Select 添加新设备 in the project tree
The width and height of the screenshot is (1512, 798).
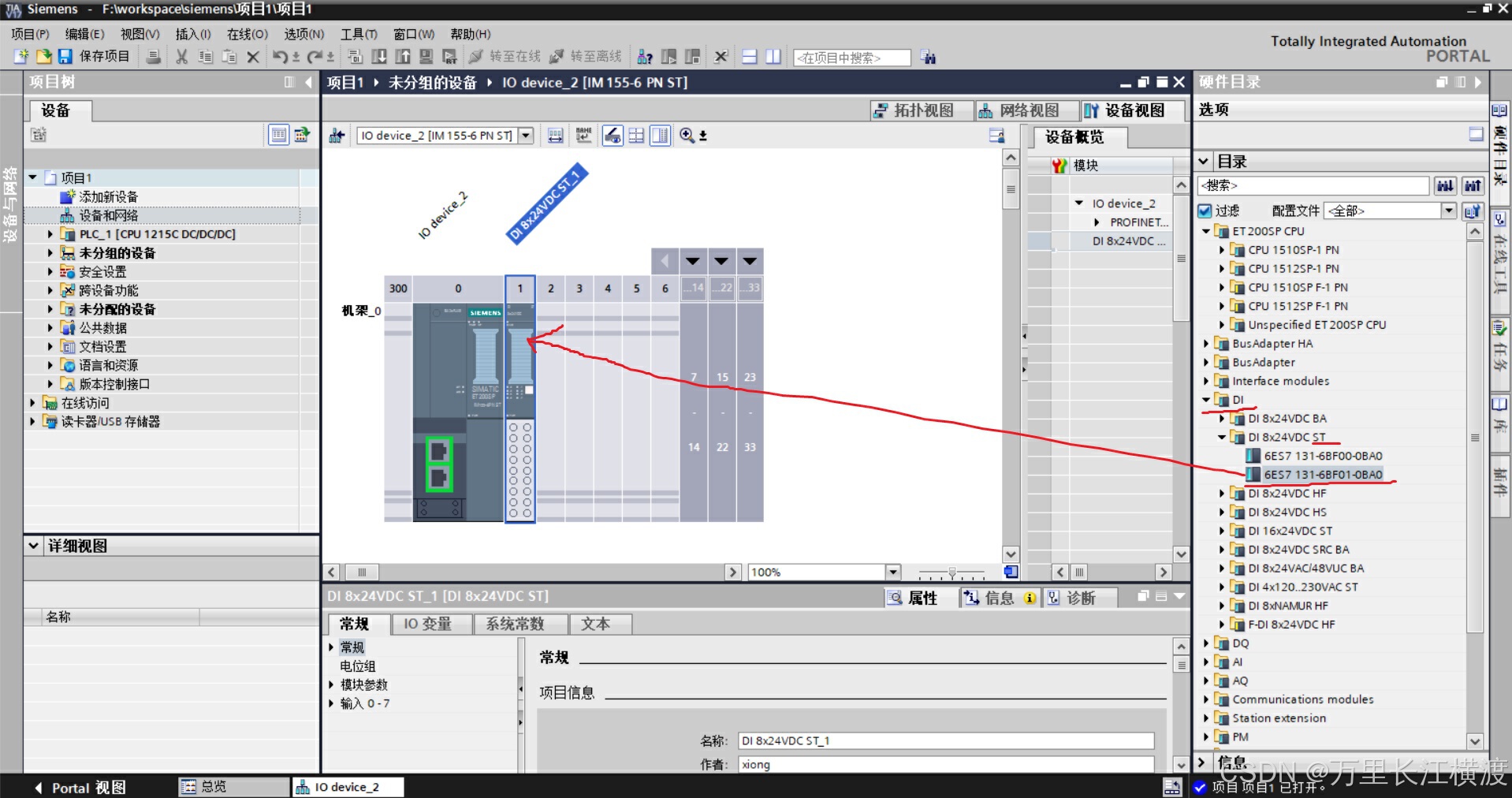pos(108,196)
